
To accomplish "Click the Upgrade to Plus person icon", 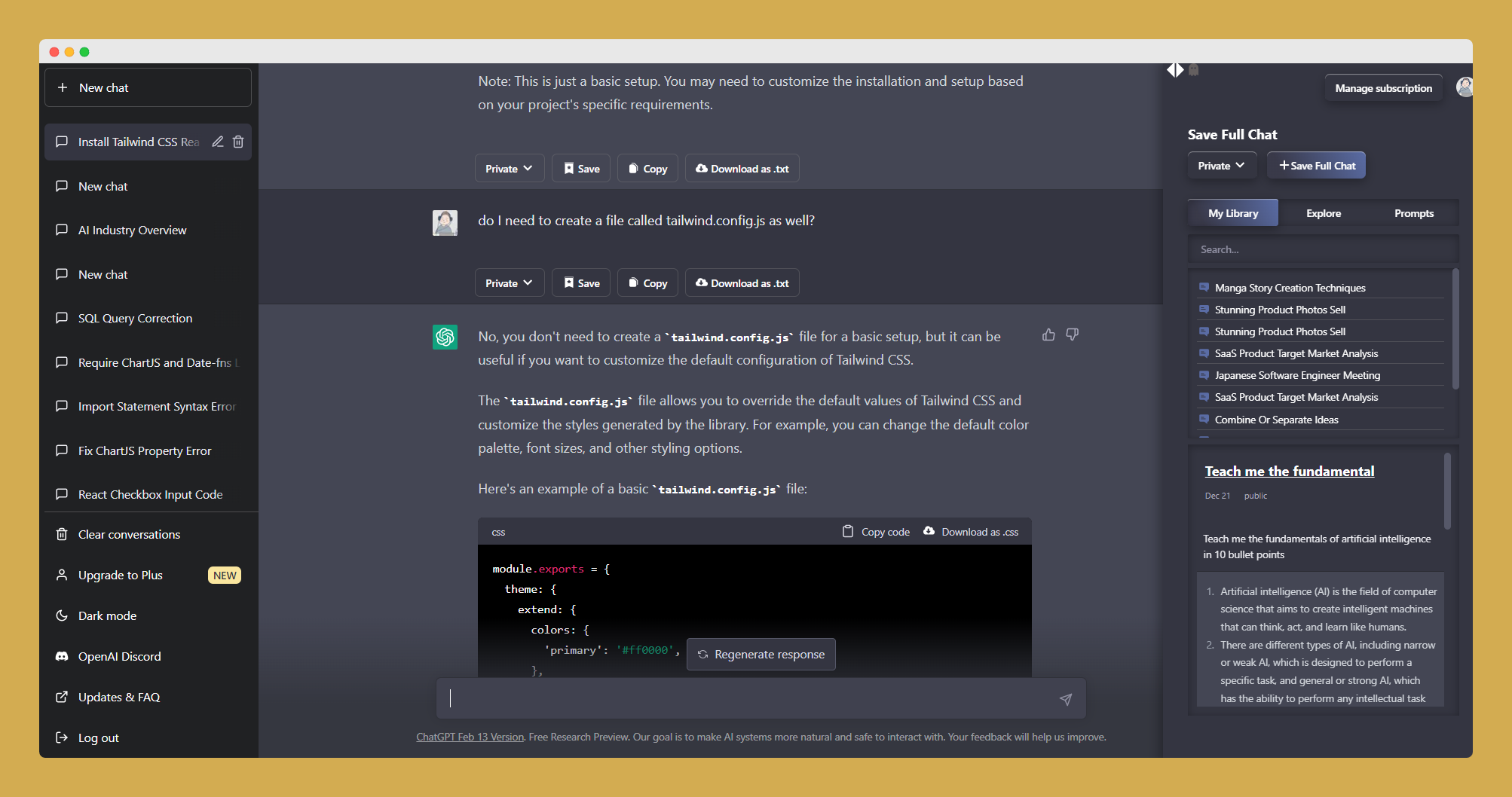I will [62, 575].
